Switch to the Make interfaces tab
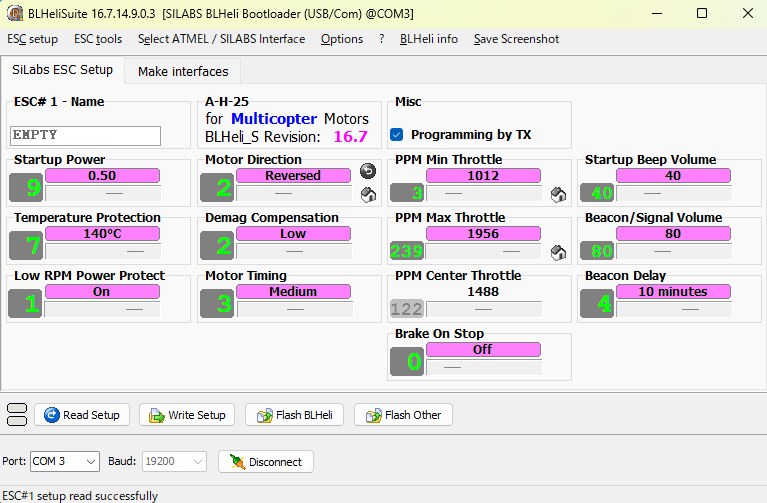 point(183,71)
